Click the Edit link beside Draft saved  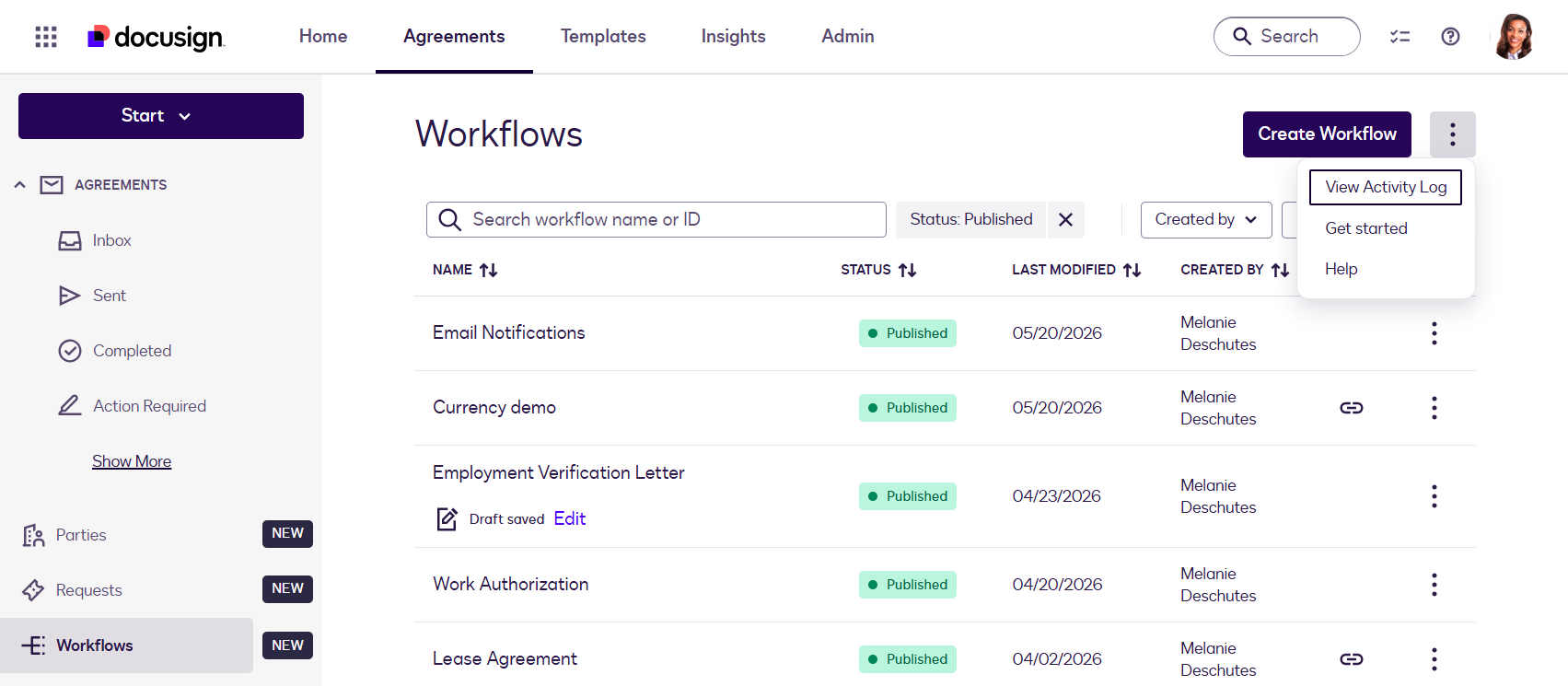pyautogui.click(x=570, y=518)
